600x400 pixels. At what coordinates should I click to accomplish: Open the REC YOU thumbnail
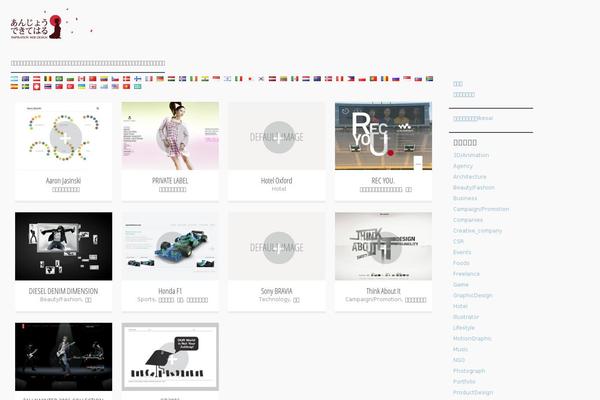click(383, 136)
